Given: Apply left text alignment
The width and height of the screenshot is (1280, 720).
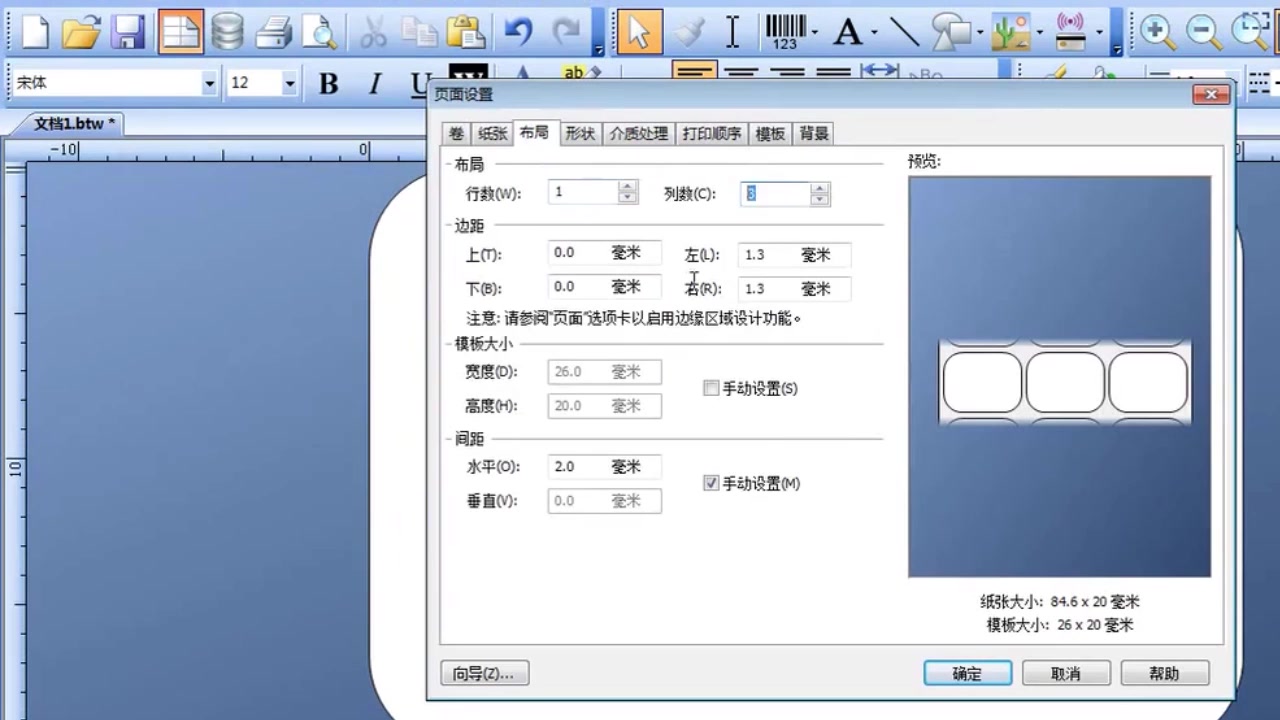Looking at the screenshot, I should 694,72.
